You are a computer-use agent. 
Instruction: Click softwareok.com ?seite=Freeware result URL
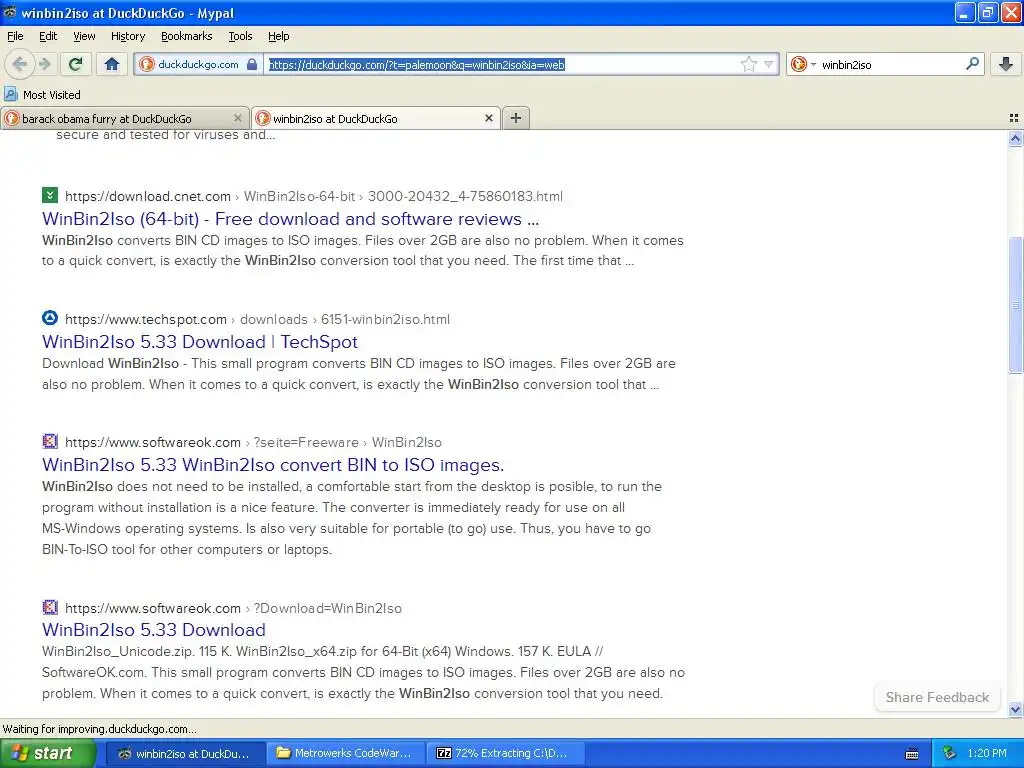(253, 442)
